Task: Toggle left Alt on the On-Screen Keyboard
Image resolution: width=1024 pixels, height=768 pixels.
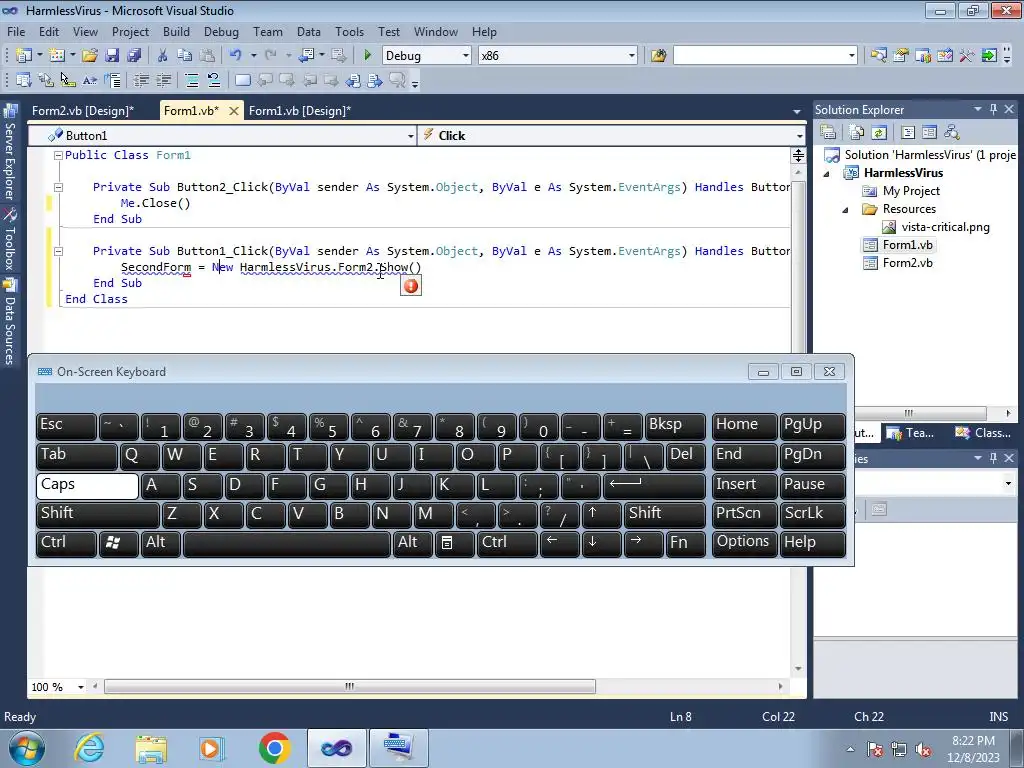Action: (x=161, y=543)
